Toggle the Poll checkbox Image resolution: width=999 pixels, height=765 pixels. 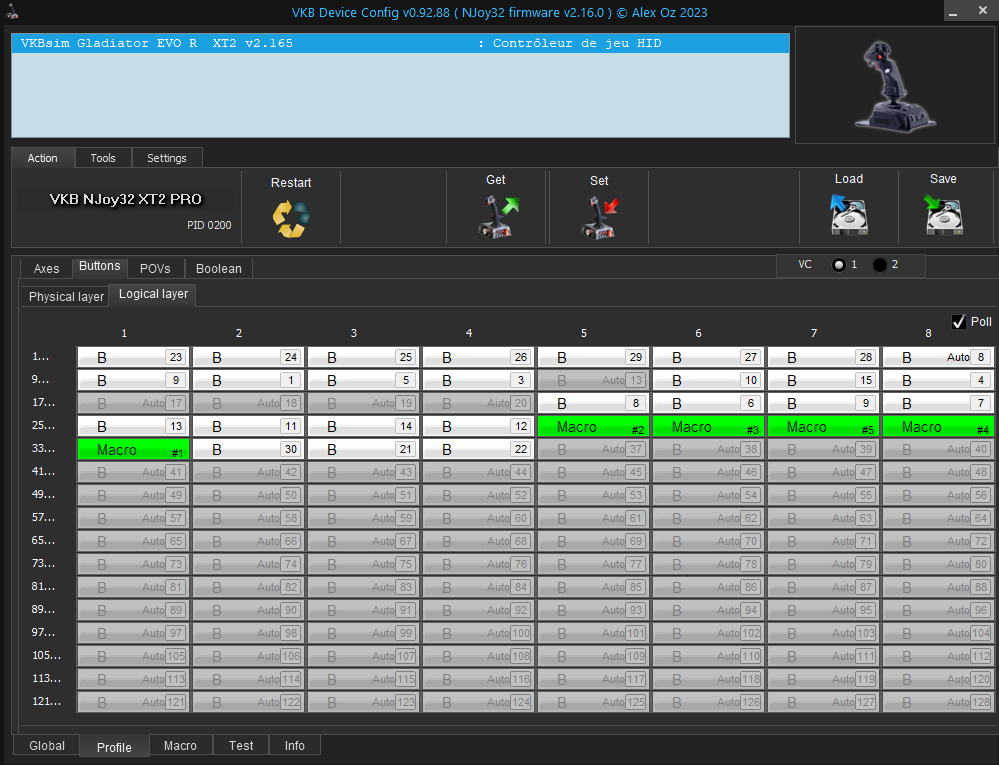tap(958, 322)
